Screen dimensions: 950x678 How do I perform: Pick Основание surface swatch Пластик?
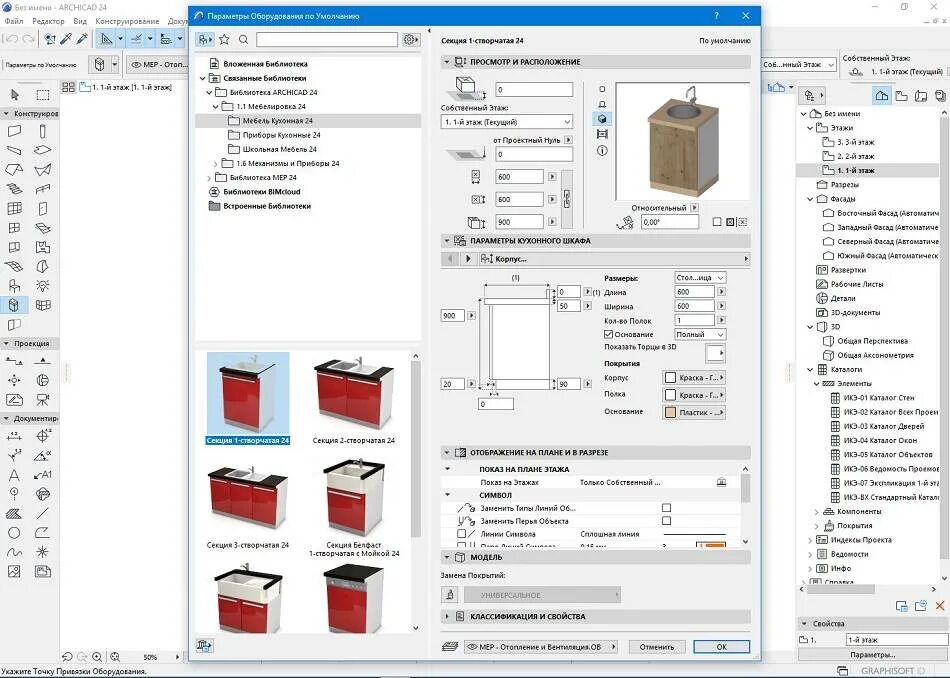point(694,412)
